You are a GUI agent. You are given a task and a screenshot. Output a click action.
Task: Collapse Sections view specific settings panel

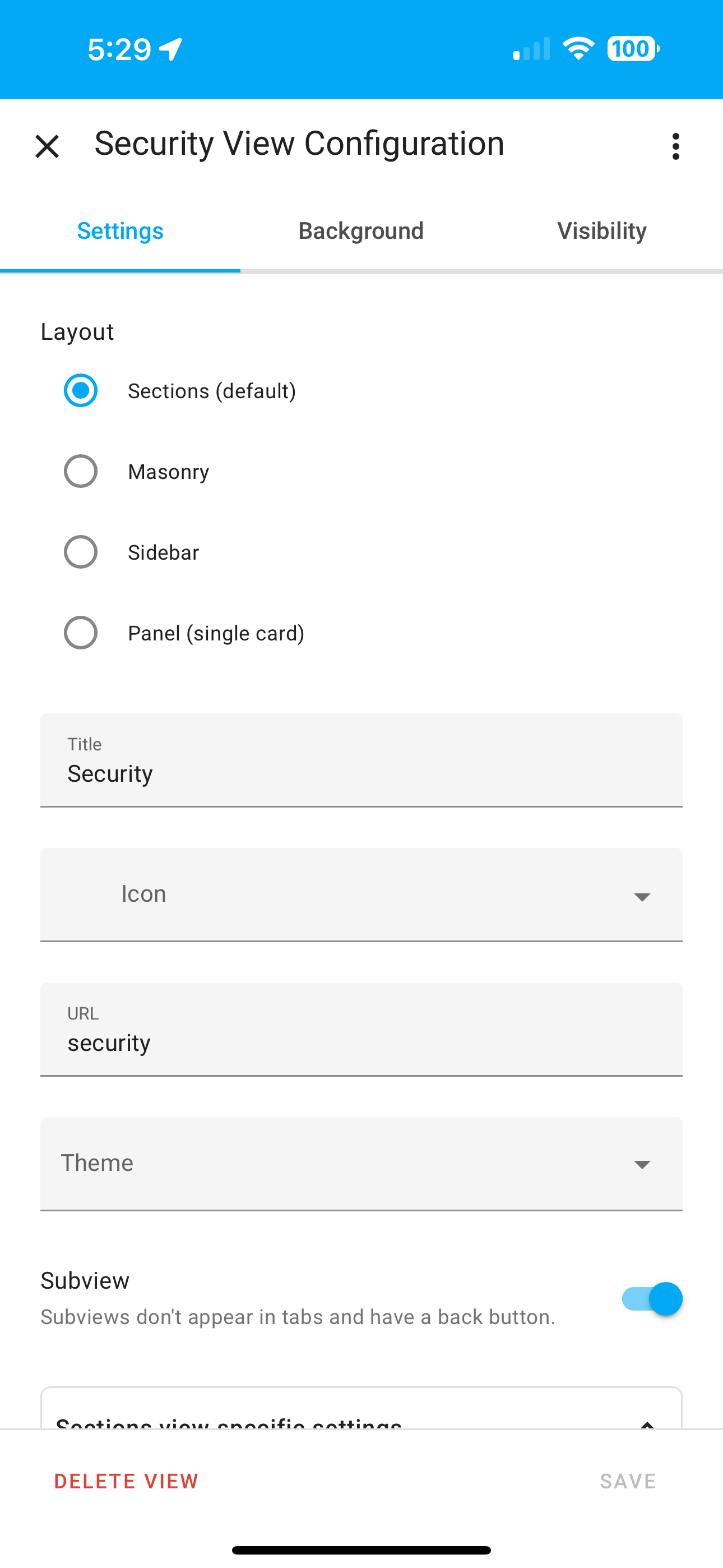pyautogui.click(x=647, y=1423)
